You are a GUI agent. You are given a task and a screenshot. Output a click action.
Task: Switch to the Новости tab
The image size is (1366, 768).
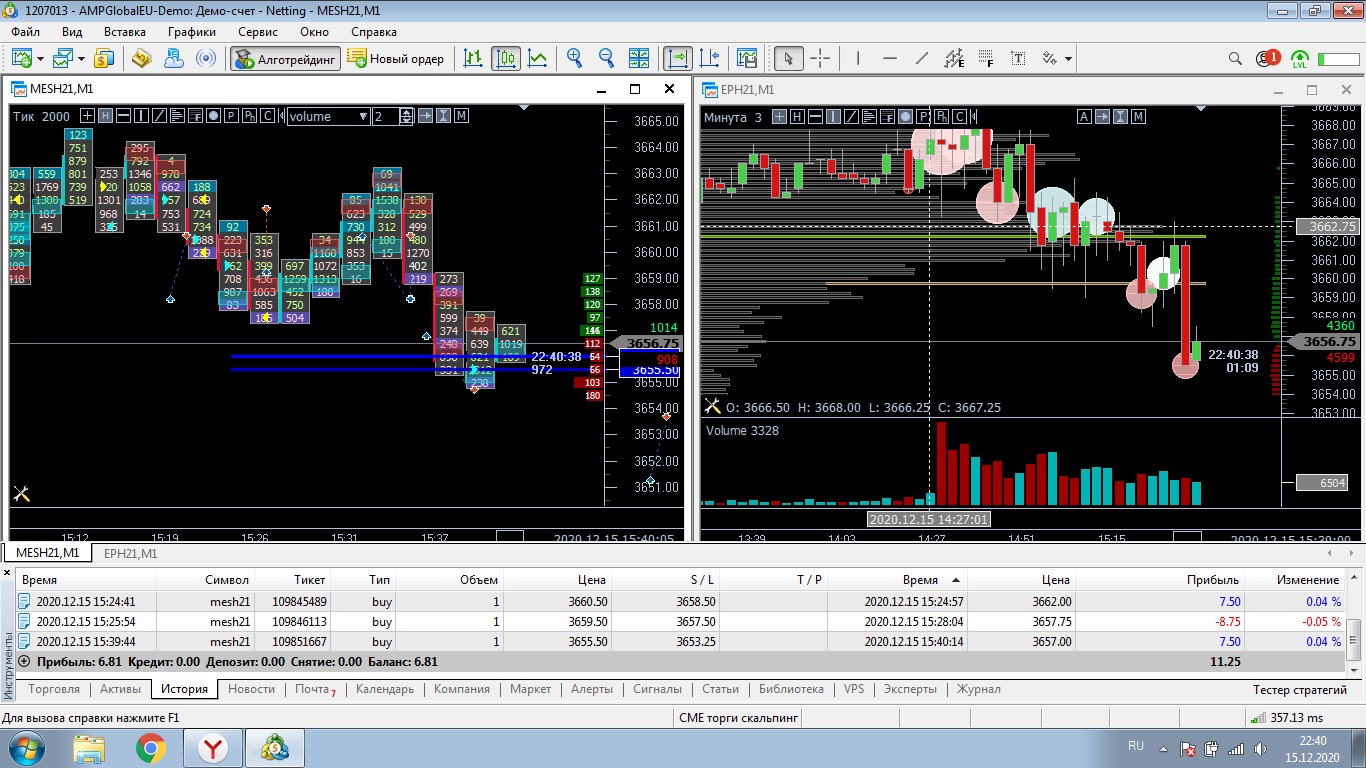251,689
